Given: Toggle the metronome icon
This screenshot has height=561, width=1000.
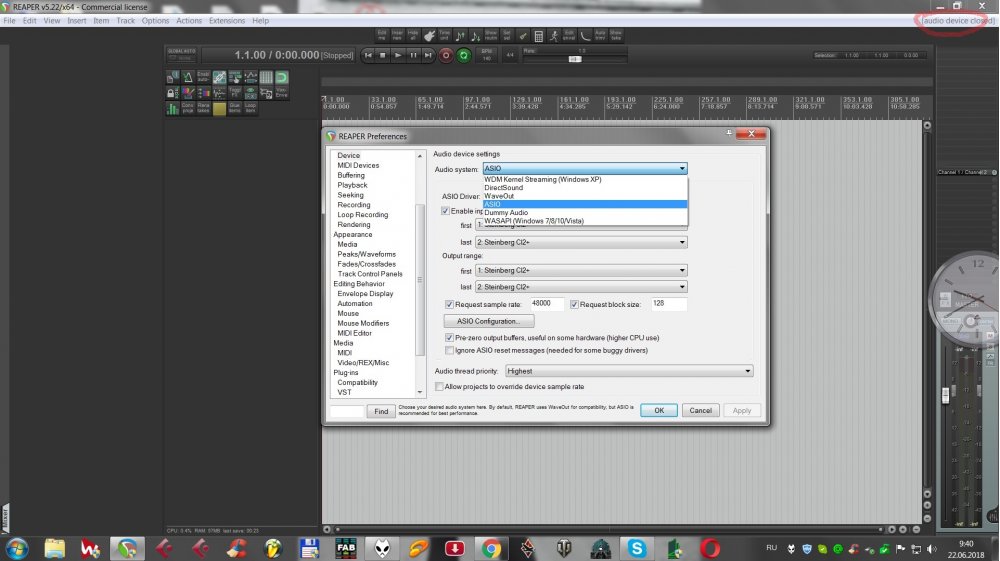Looking at the screenshot, I should (188, 77).
